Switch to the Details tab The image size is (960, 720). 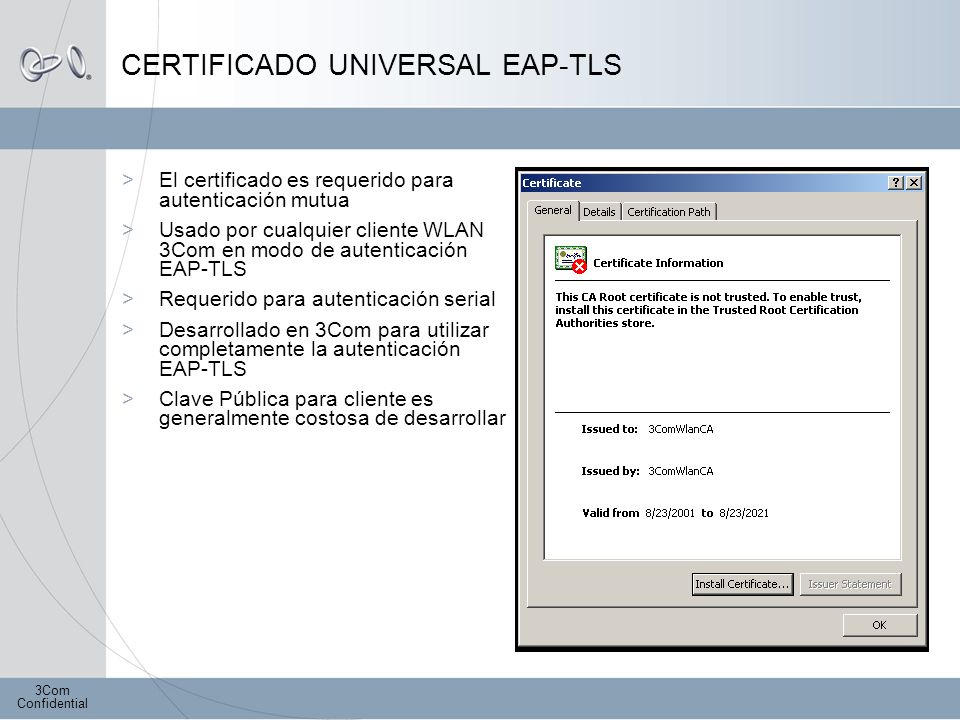[599, 212]
